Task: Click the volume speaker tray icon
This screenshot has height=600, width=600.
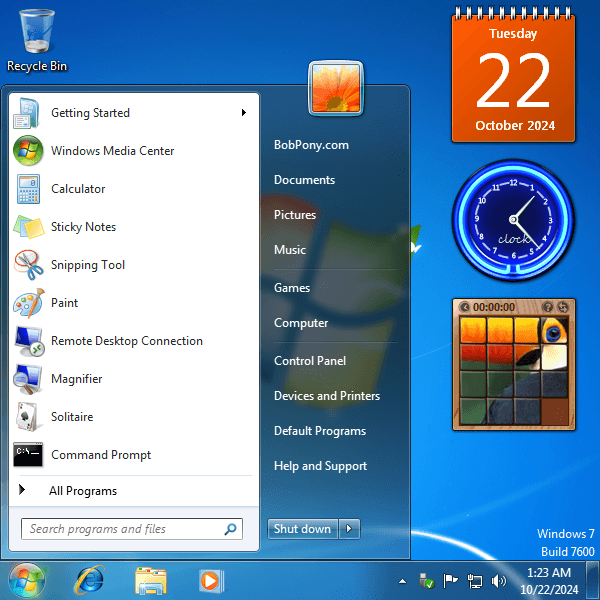Action: pyautogui.click(x=499, y=581)
